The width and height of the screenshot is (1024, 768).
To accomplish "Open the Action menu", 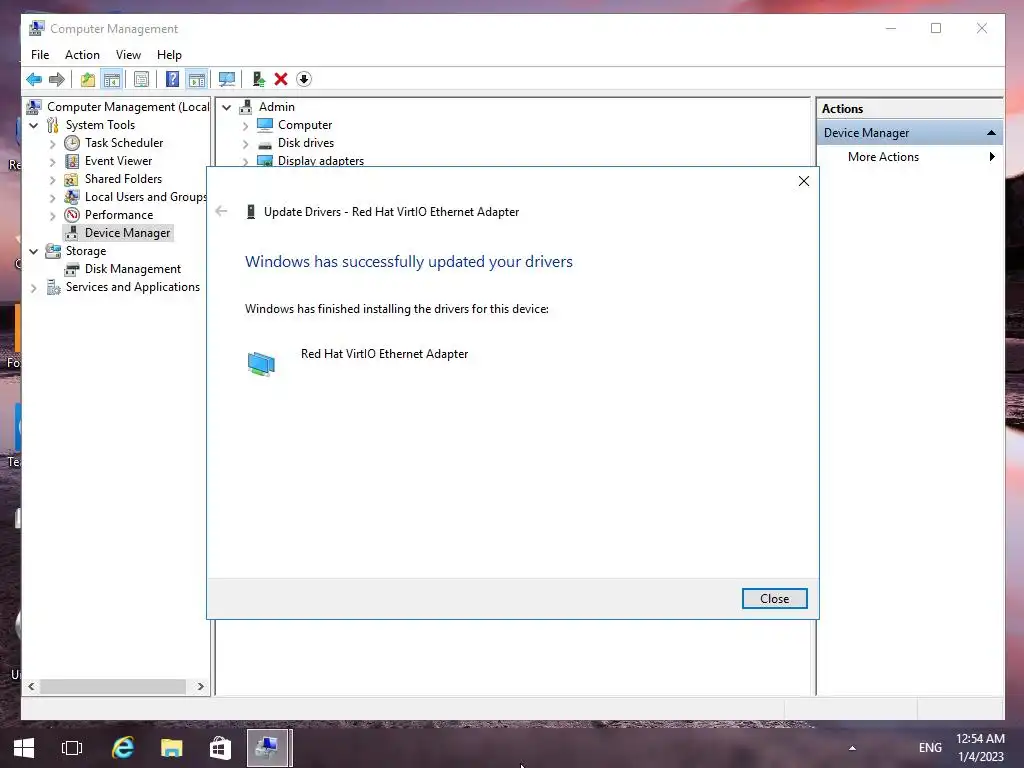I will (82, 55).
